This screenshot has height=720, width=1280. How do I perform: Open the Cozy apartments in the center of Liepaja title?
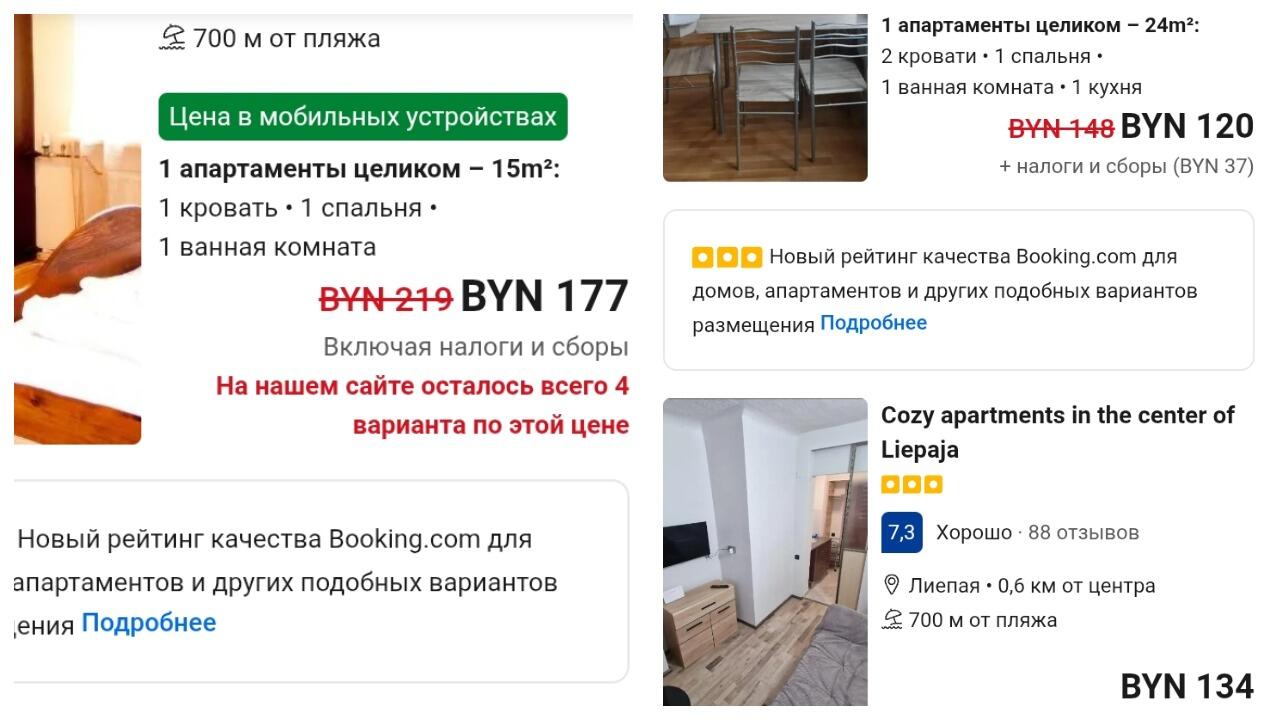tap(1058, 432)
